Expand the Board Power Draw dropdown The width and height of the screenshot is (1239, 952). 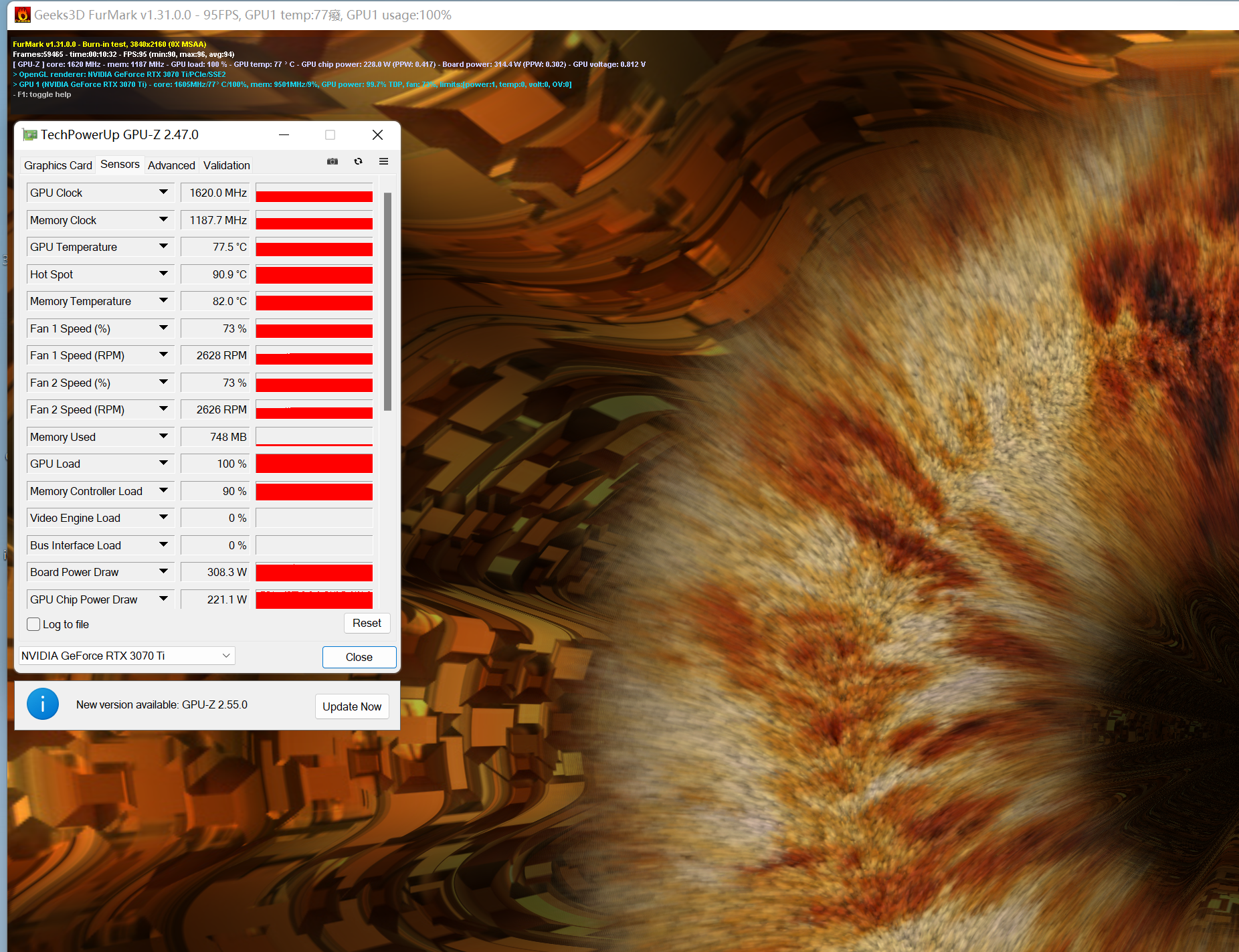click(x=163, y=572)
